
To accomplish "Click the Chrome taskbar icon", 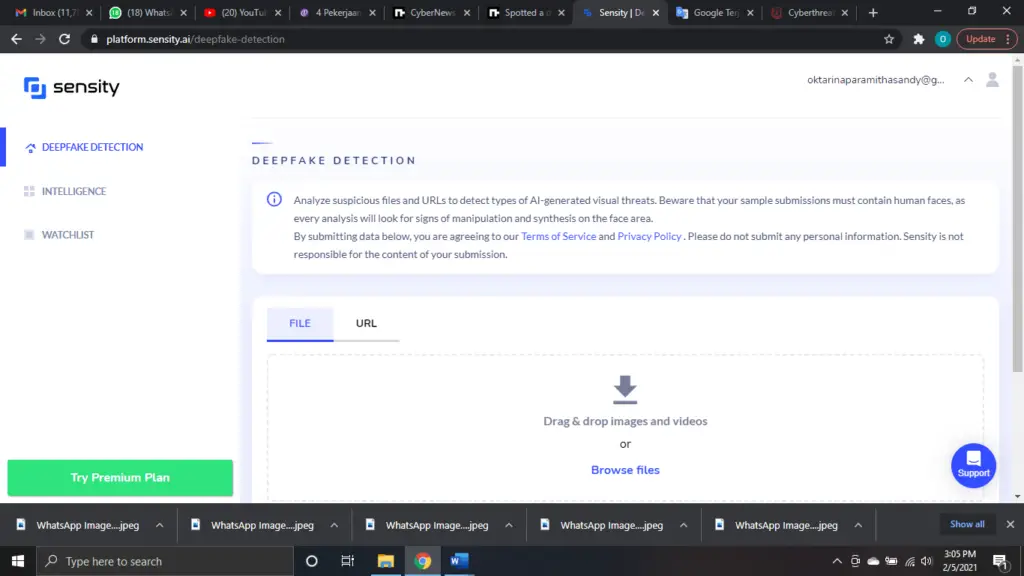I will [x=423, y=561].
